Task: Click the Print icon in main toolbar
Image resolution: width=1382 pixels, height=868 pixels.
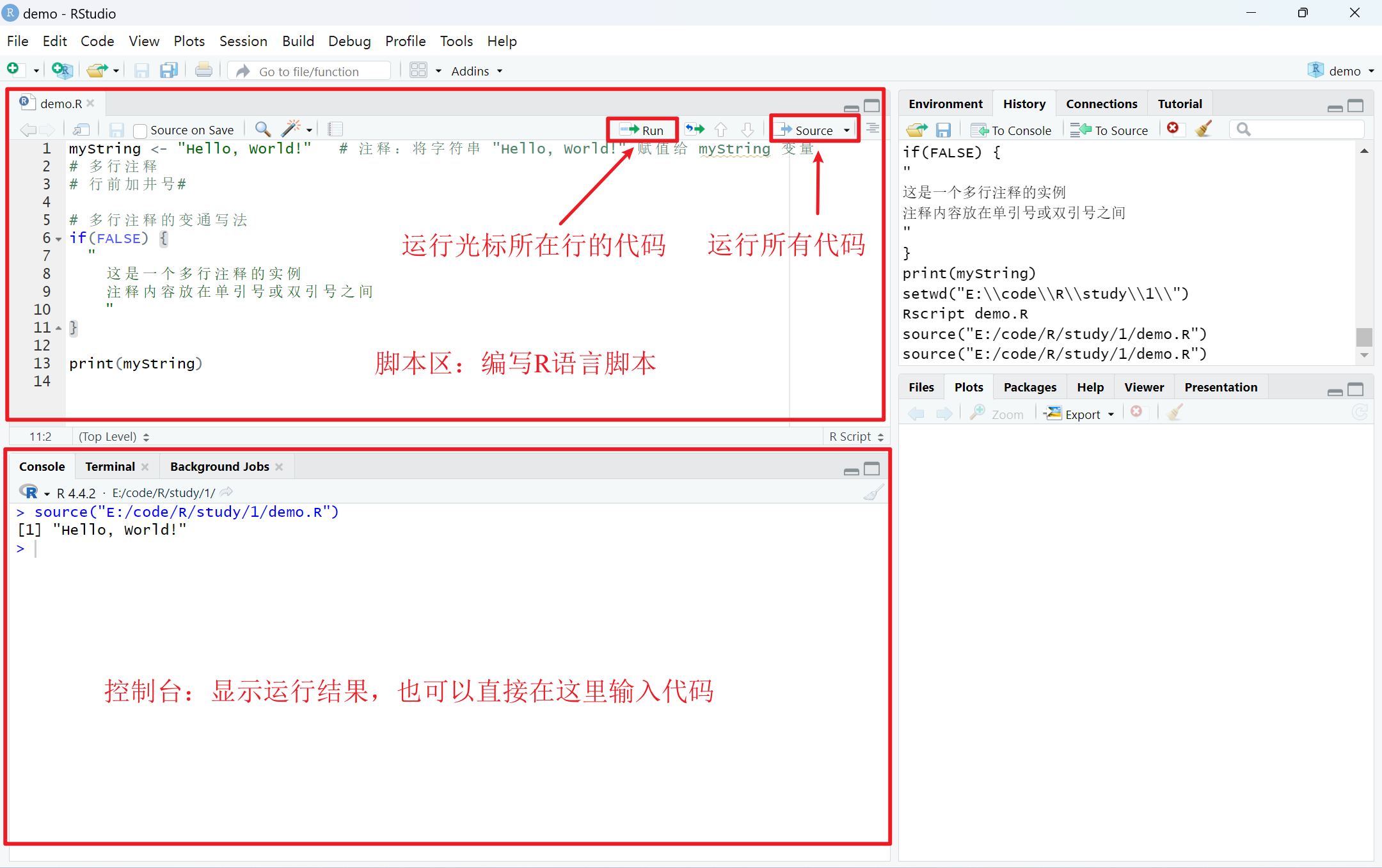Action: 203,70
